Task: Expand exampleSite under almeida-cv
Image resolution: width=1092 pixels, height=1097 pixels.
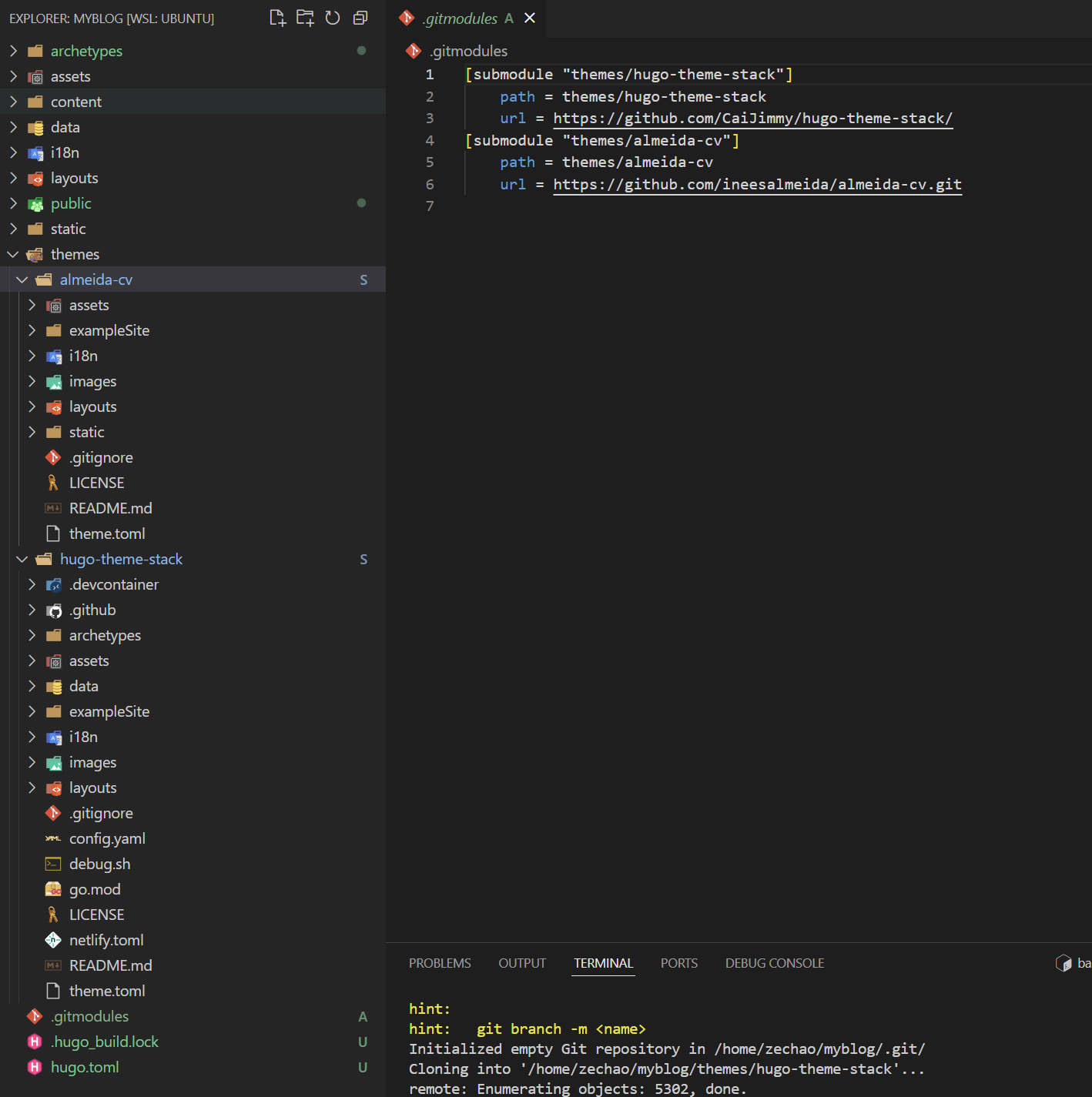Action: pyautogui.click(x=32, y=330)
